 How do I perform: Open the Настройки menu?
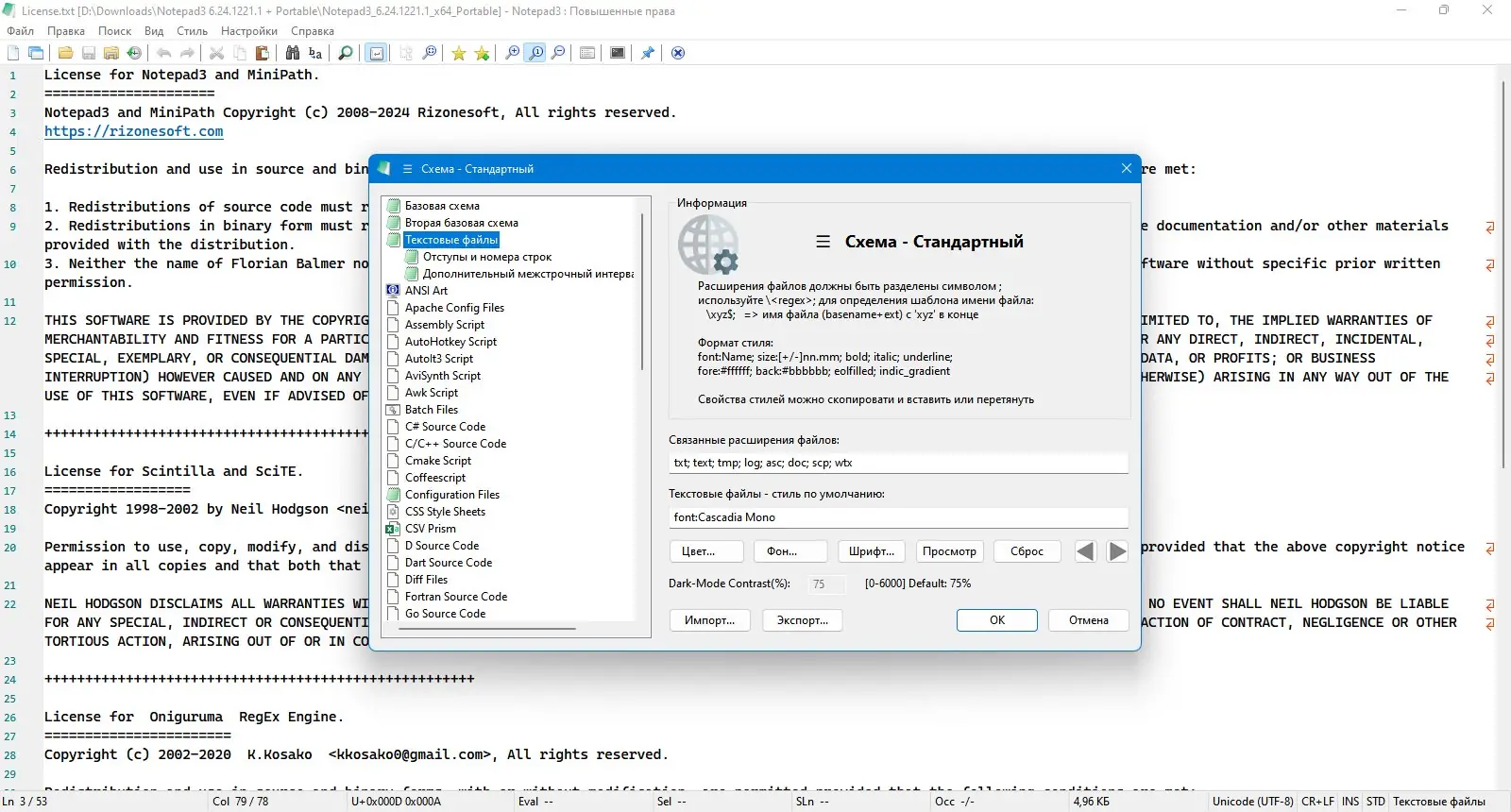coord(249,31)
